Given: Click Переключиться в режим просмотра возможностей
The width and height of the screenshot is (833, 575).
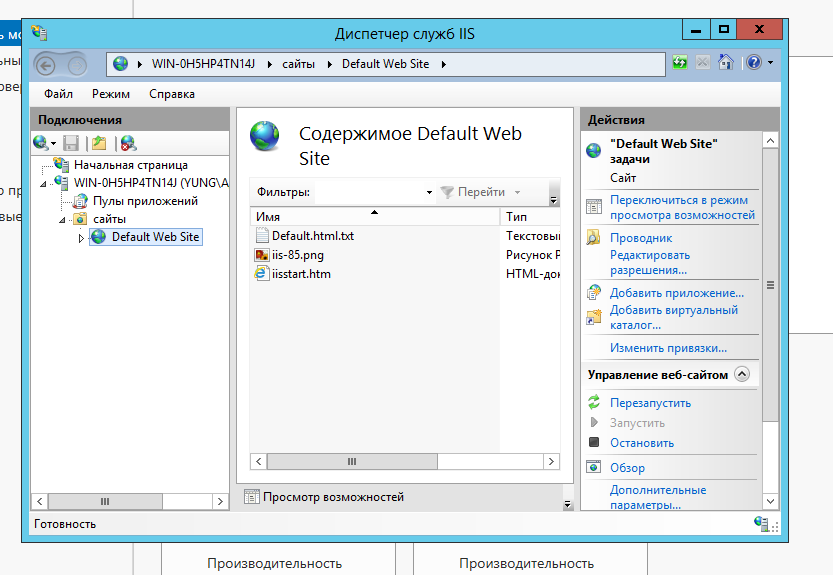Looking at the screenshot, I should [x=682, y=207].
